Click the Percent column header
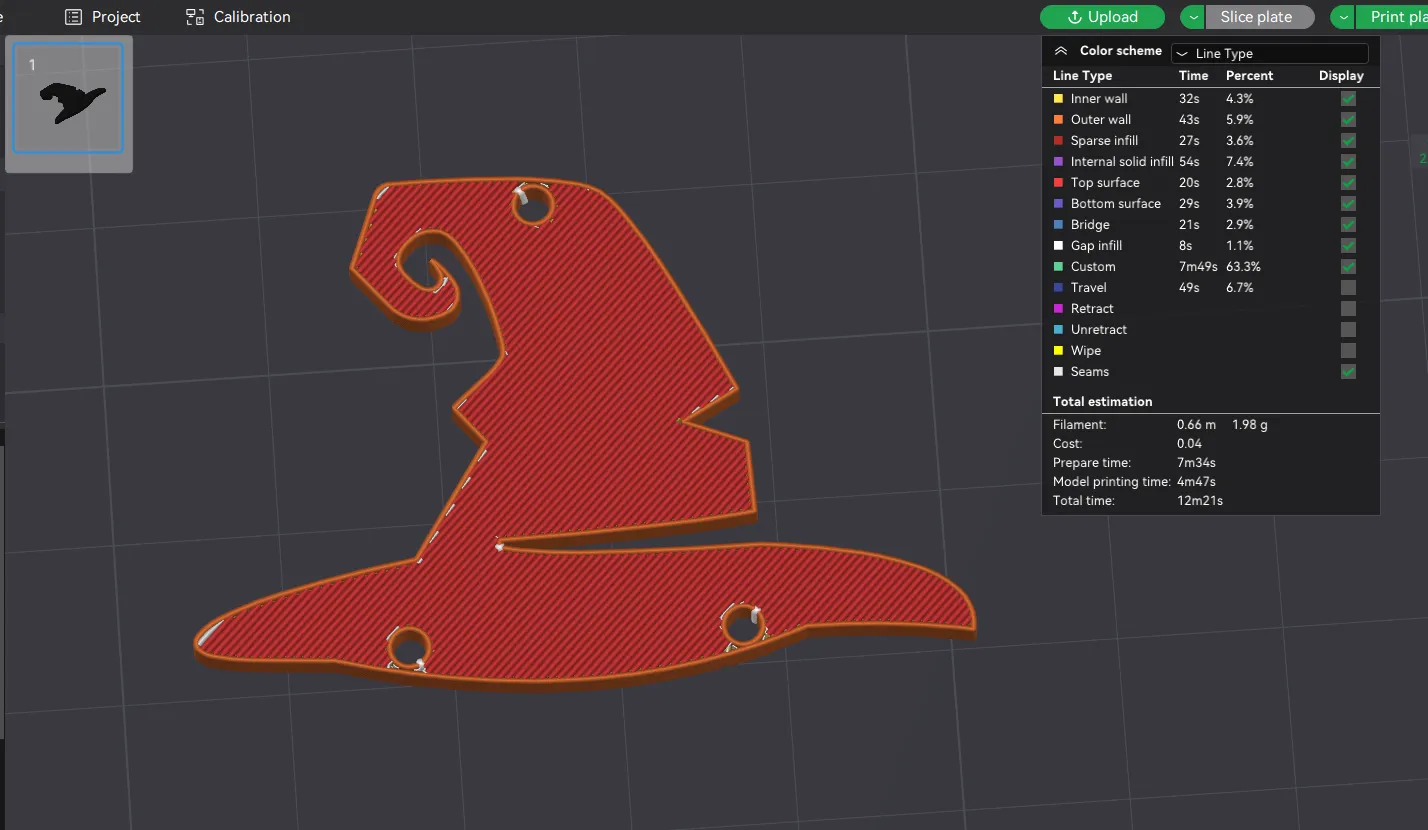Viewport: 1428px width, 830px height. pyautogui.click(x=1250, y=76)
